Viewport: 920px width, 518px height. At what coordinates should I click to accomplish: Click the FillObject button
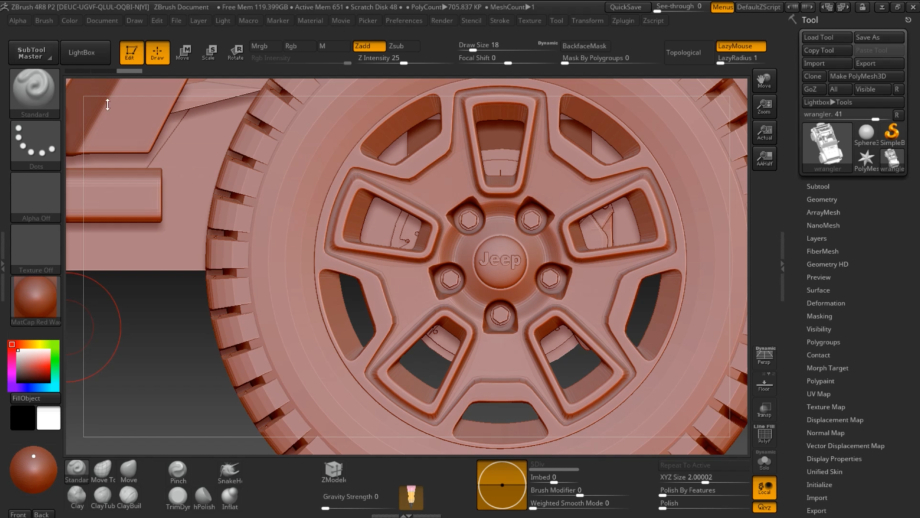click(35, 398)
